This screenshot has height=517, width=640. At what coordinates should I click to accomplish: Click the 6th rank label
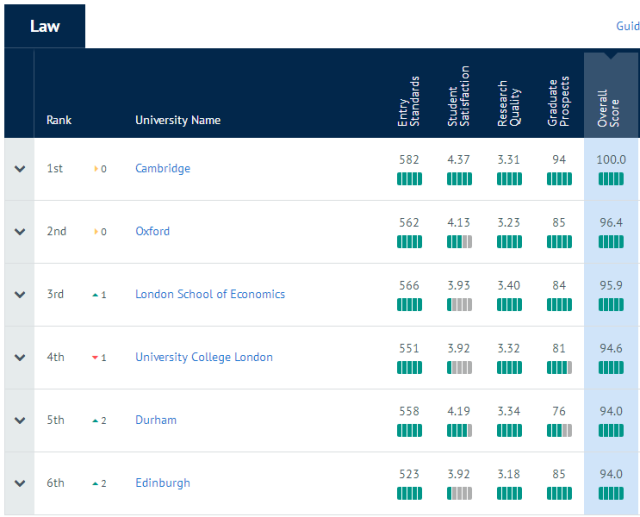56,483
